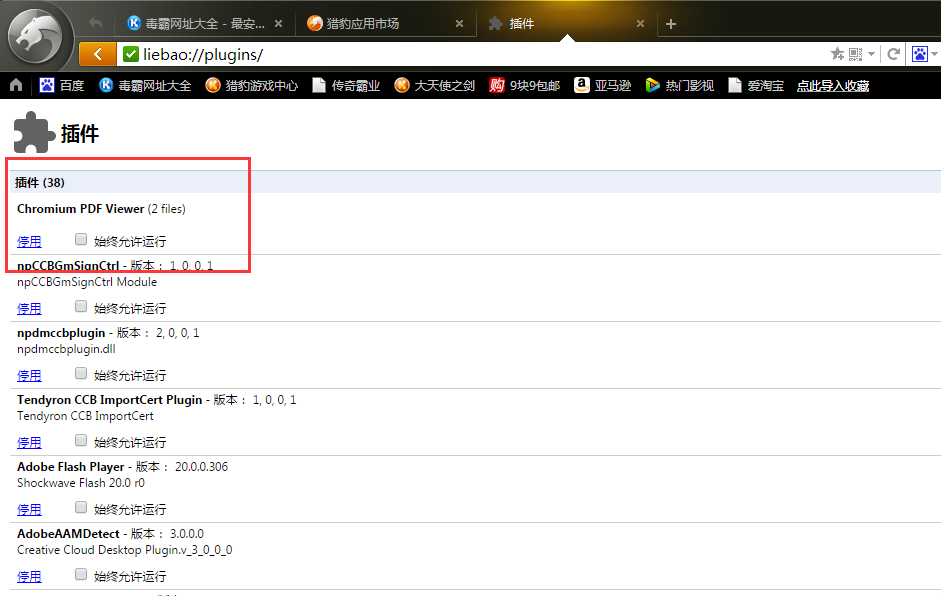Open a new tab with plus button
This screenshot has width=941, height=596.
point(671,24)
